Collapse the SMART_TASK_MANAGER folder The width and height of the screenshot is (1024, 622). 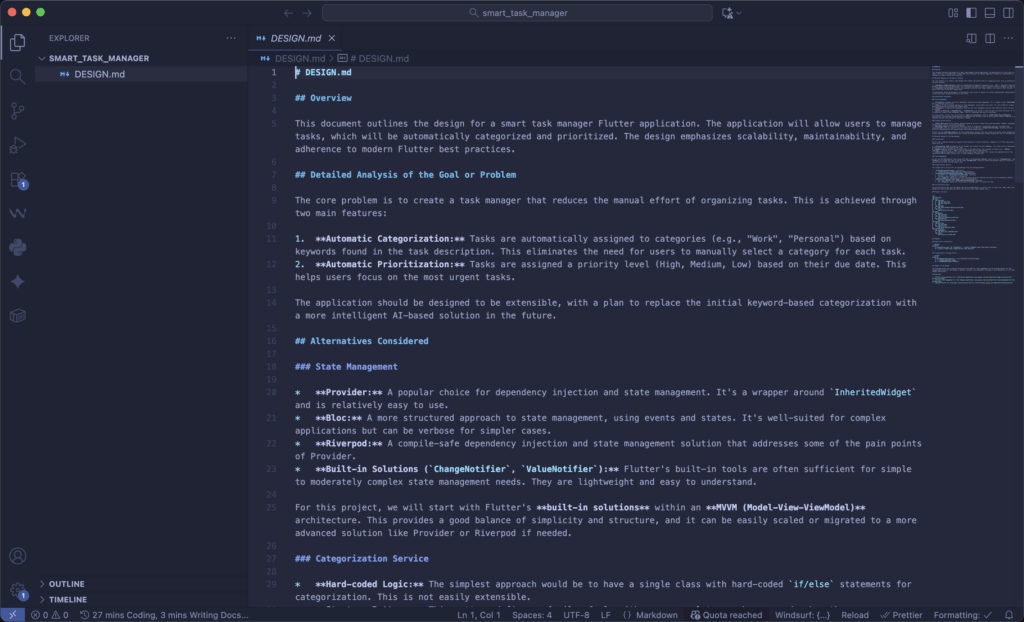click(98, 58)
